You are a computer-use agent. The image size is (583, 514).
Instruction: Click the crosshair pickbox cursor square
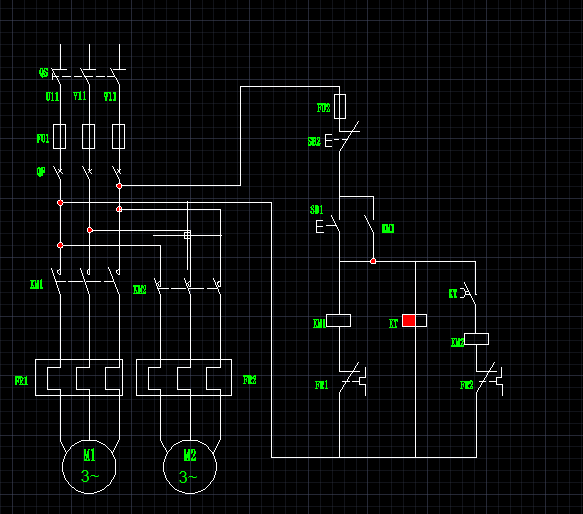[187, 235]
